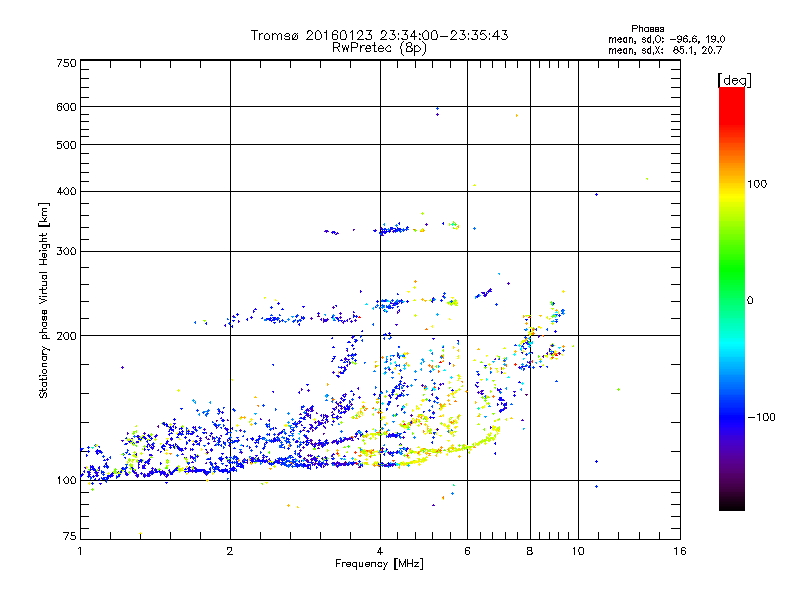Click the colorbar tick label '100'
Screen dimensions: 800x600
pos(757,184)
